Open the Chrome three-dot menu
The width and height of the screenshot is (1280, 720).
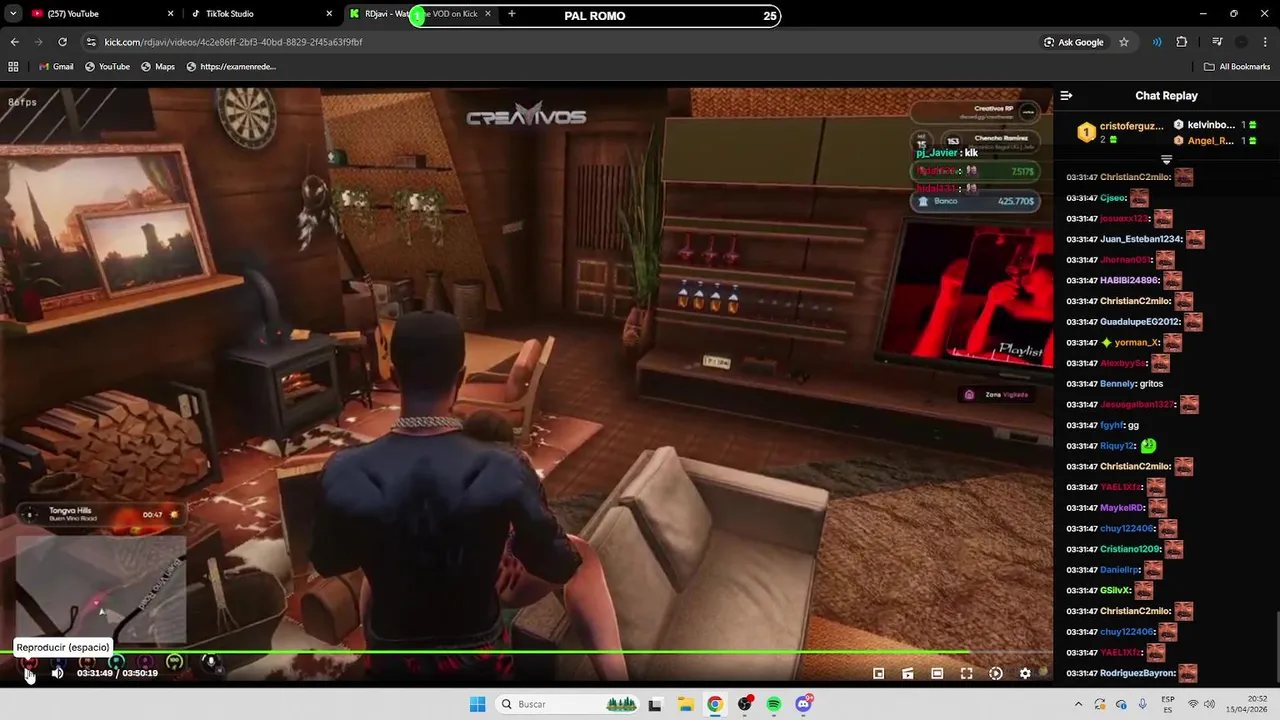tap(1265, 42)
